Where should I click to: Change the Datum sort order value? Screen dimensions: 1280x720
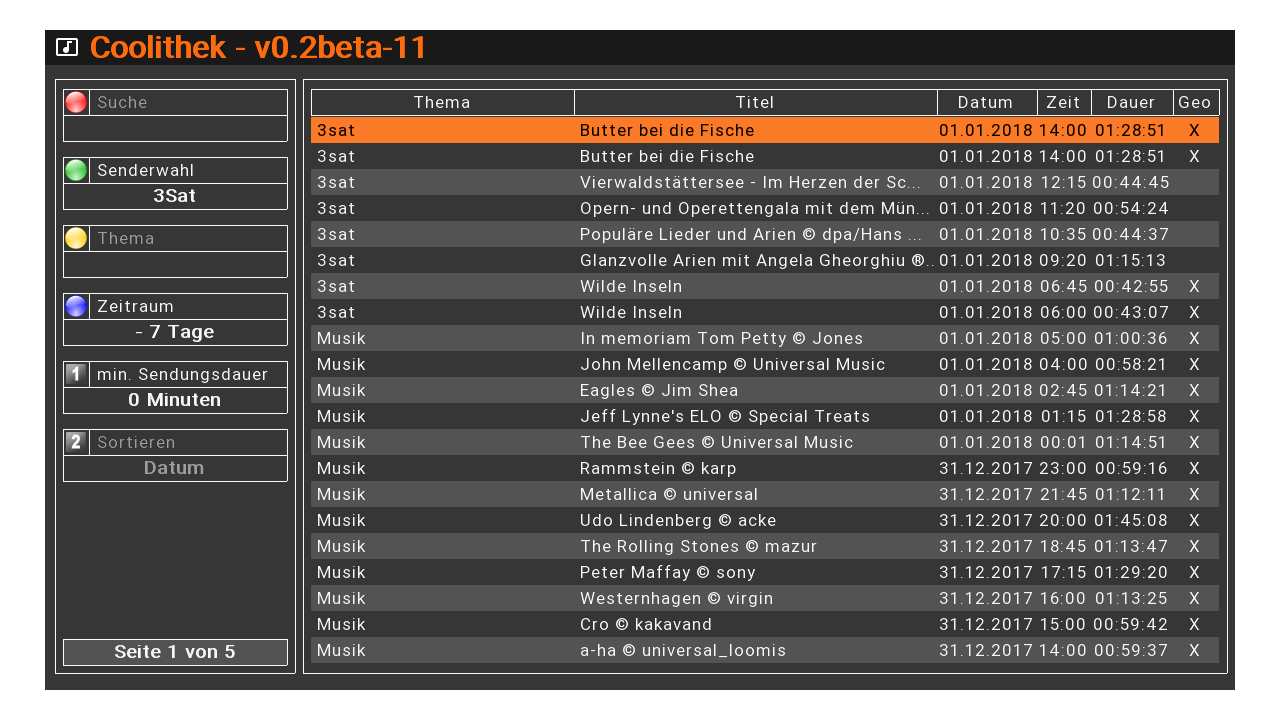pyautogui.click(x=175, y=468)
